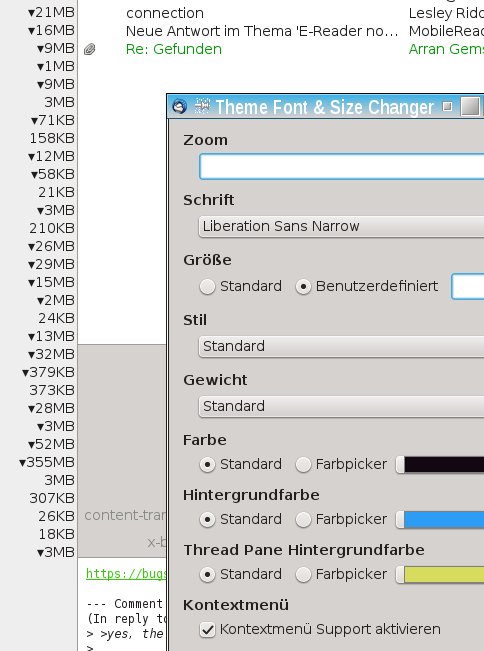This screenshot has height=651, width=484.
Task: Click into the Zoom input field
Action: [x=342, y=166]
